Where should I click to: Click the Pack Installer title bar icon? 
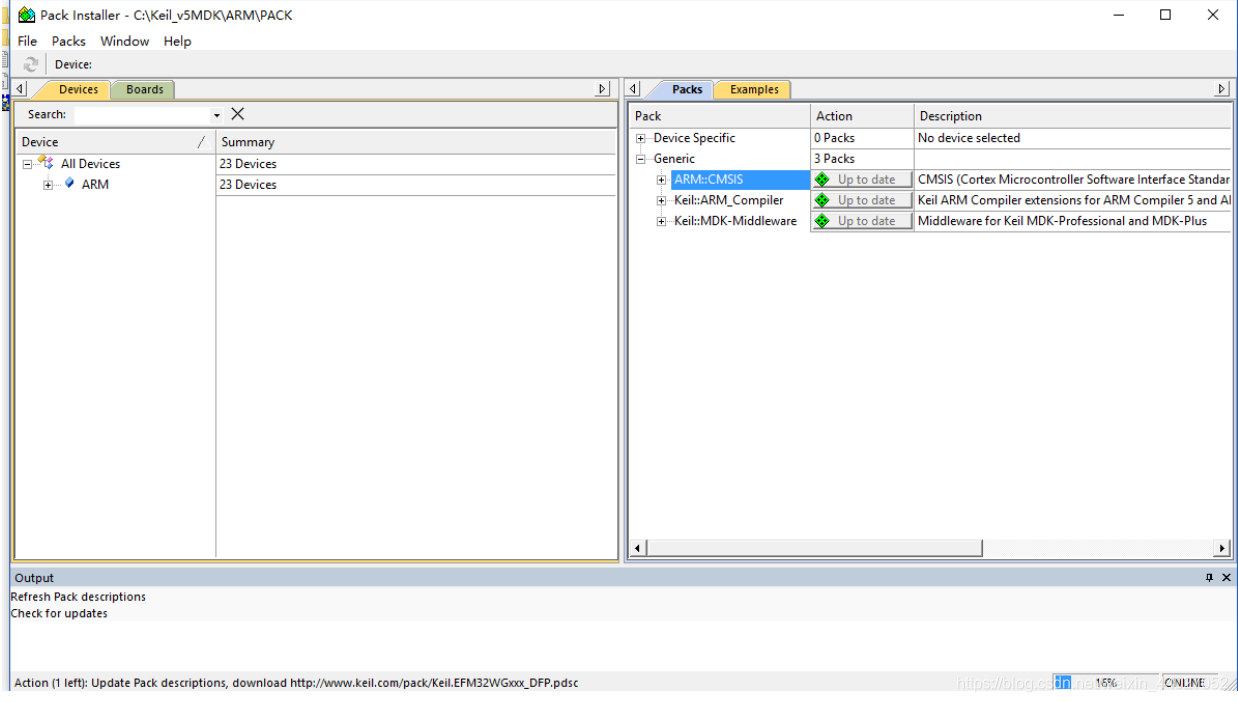click(x=27, y=15)
